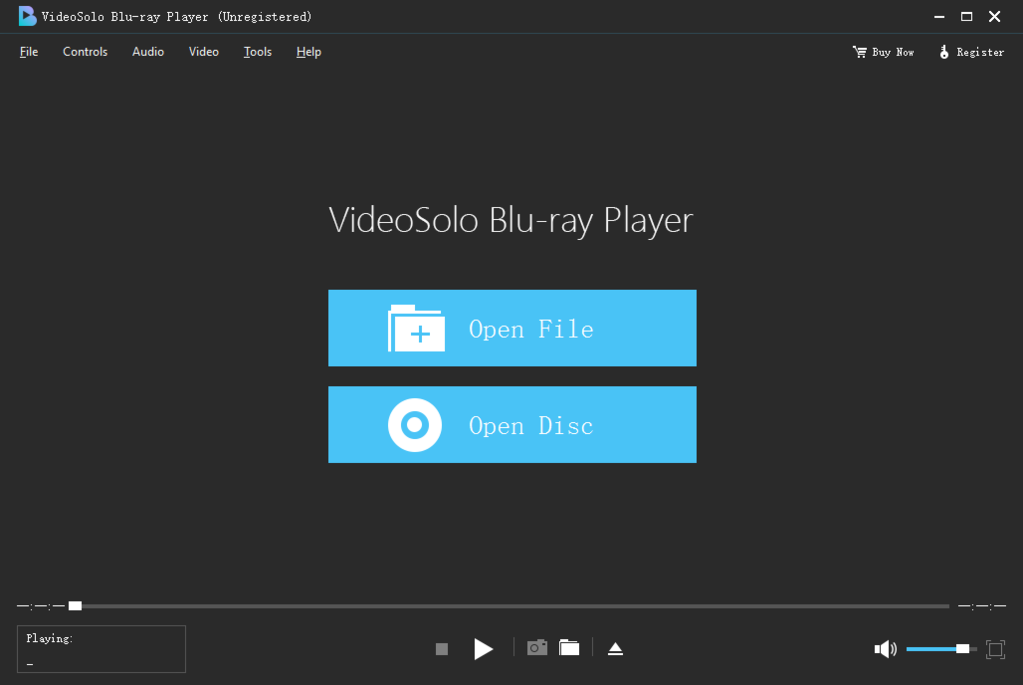The height and width of the screenshot is (685, 1023).
Task: Minimize the VideoSolo window
Action: [x=939, y=16]
